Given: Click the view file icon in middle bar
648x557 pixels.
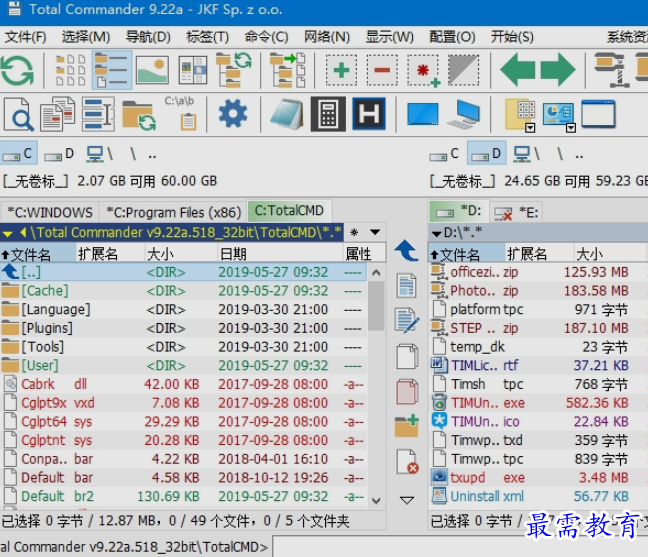Looking at the screenshot, I should click(407, 286).
